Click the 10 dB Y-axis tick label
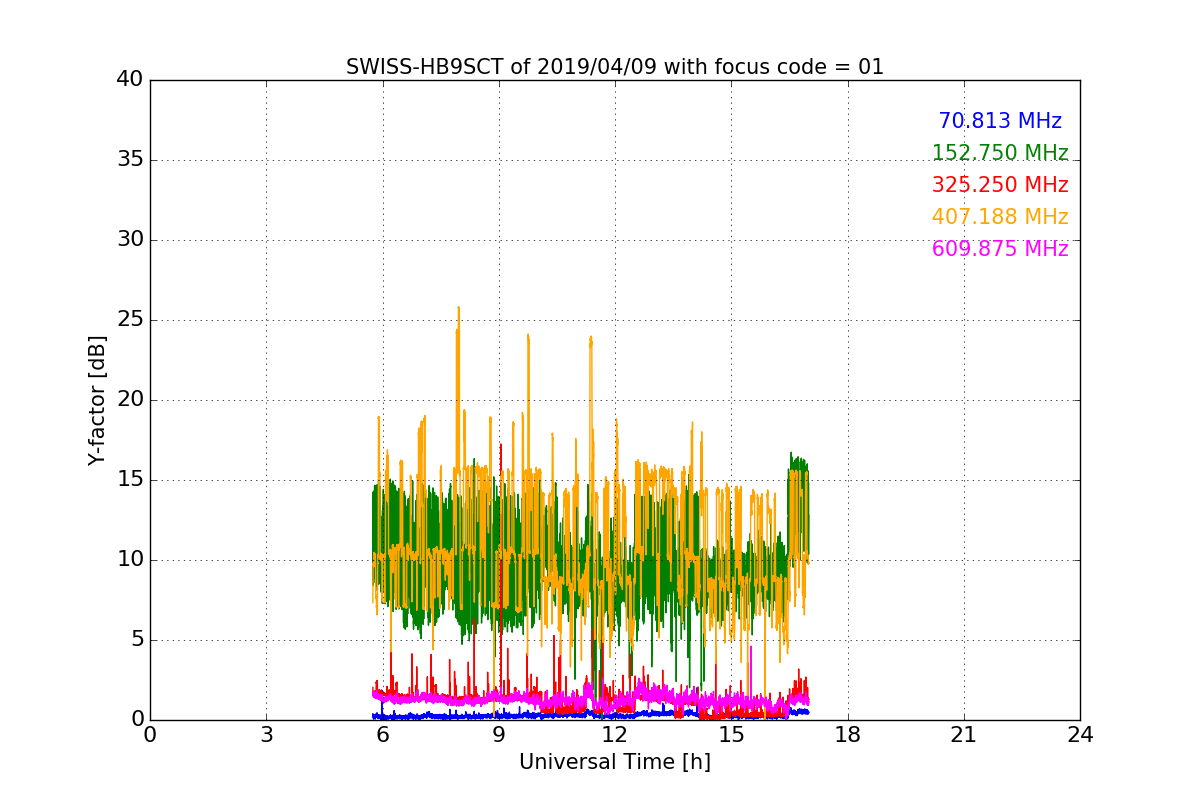The height and width of the screenshot is (800, 1200). pyautogui.click(x=129, y=560)
